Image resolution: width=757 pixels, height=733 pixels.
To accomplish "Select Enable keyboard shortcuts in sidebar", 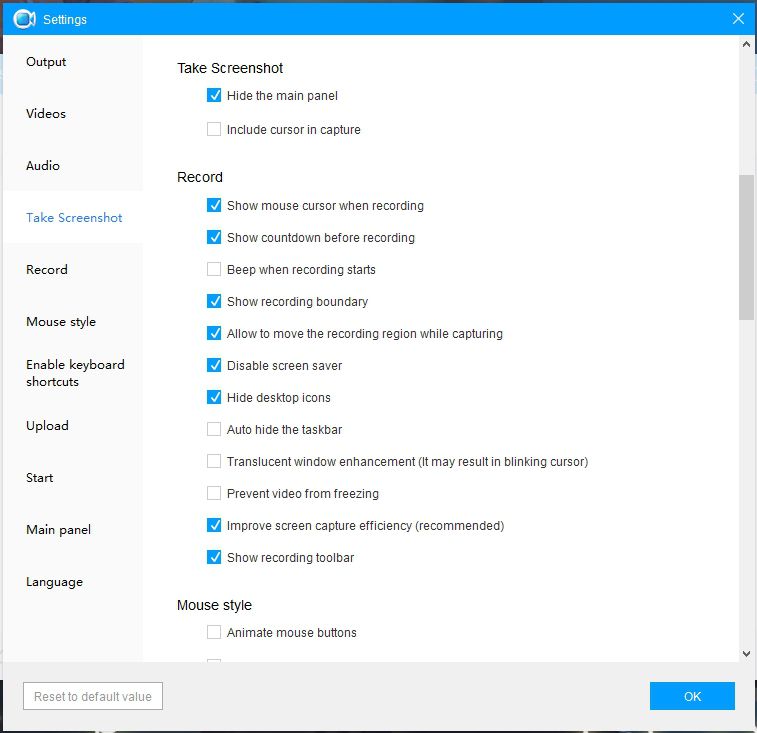I will click(x=75, y=373).
